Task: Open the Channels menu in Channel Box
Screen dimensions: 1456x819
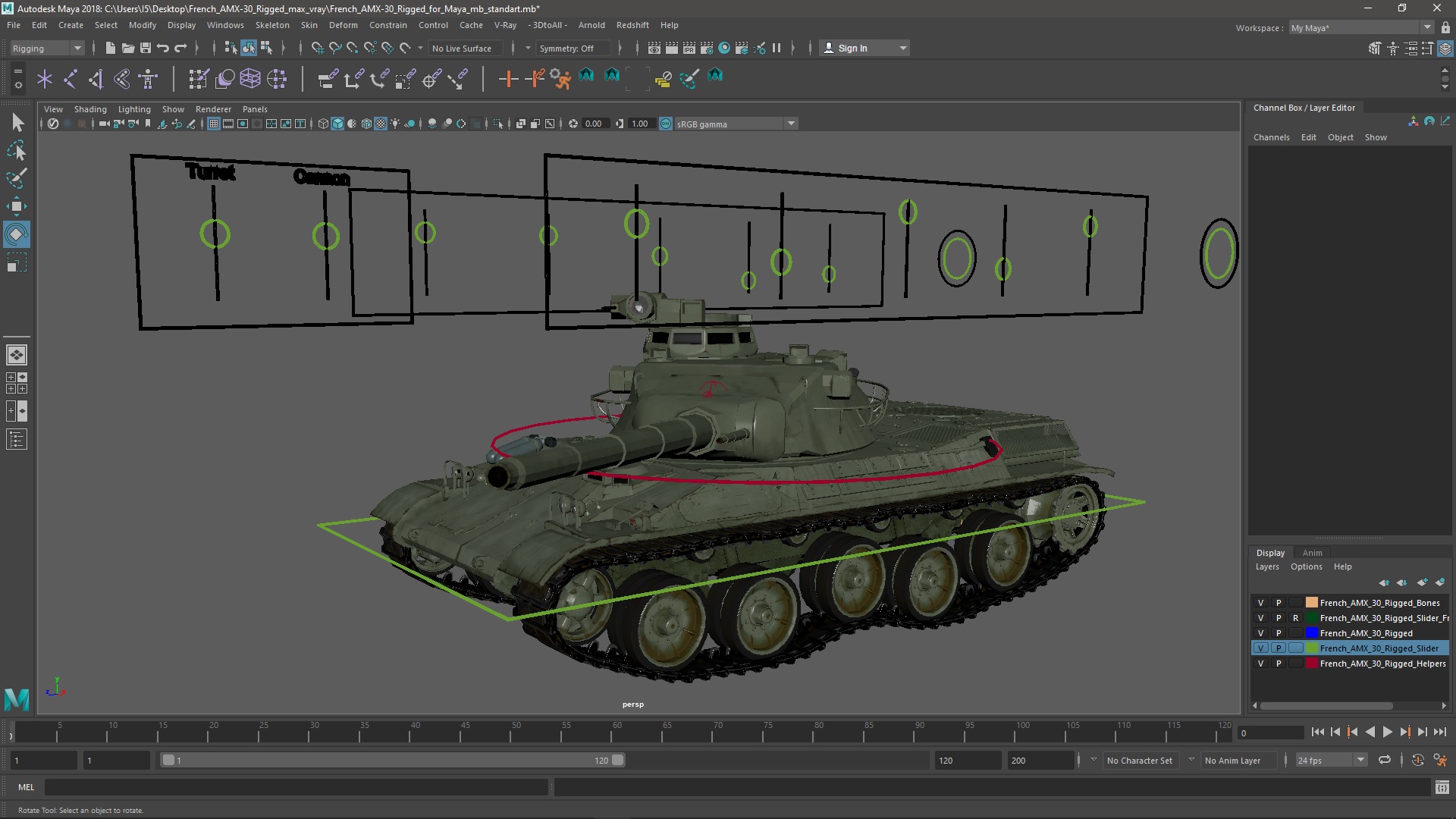Action: 1271,137
